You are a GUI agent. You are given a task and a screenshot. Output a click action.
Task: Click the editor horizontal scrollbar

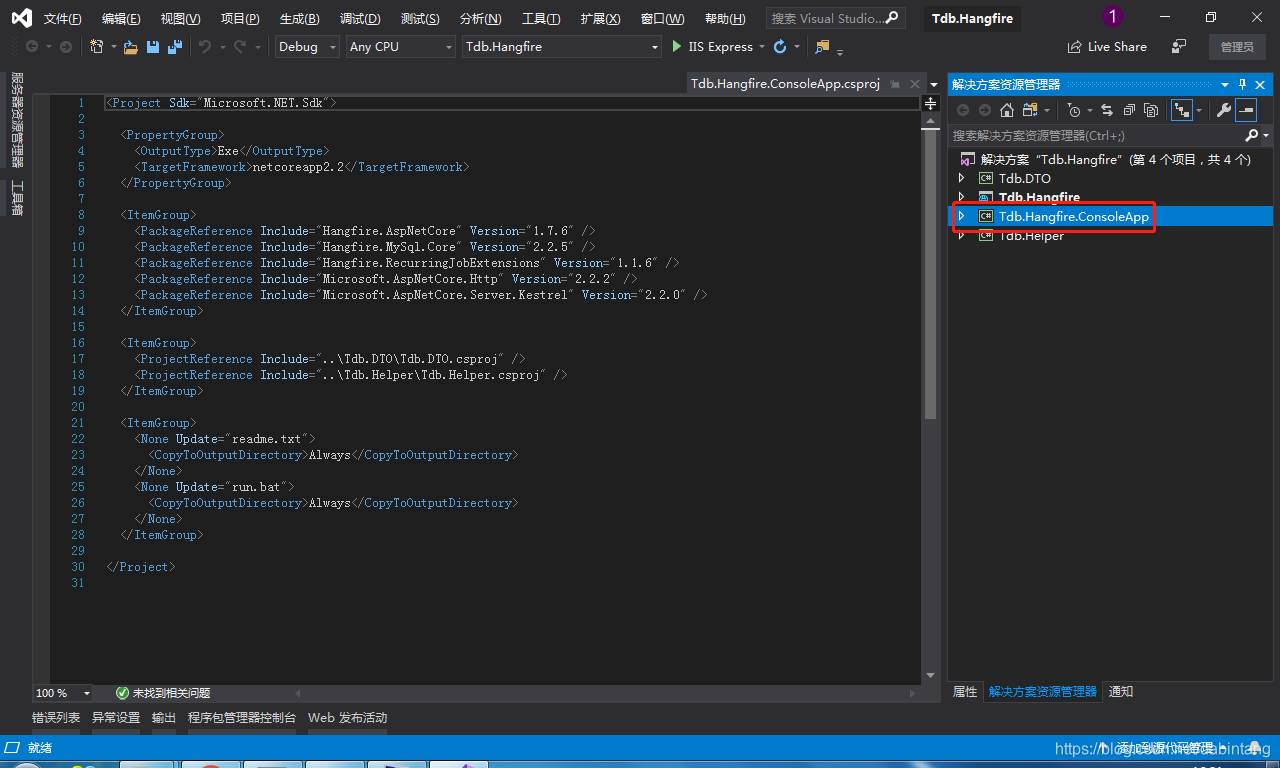point(605,693)
